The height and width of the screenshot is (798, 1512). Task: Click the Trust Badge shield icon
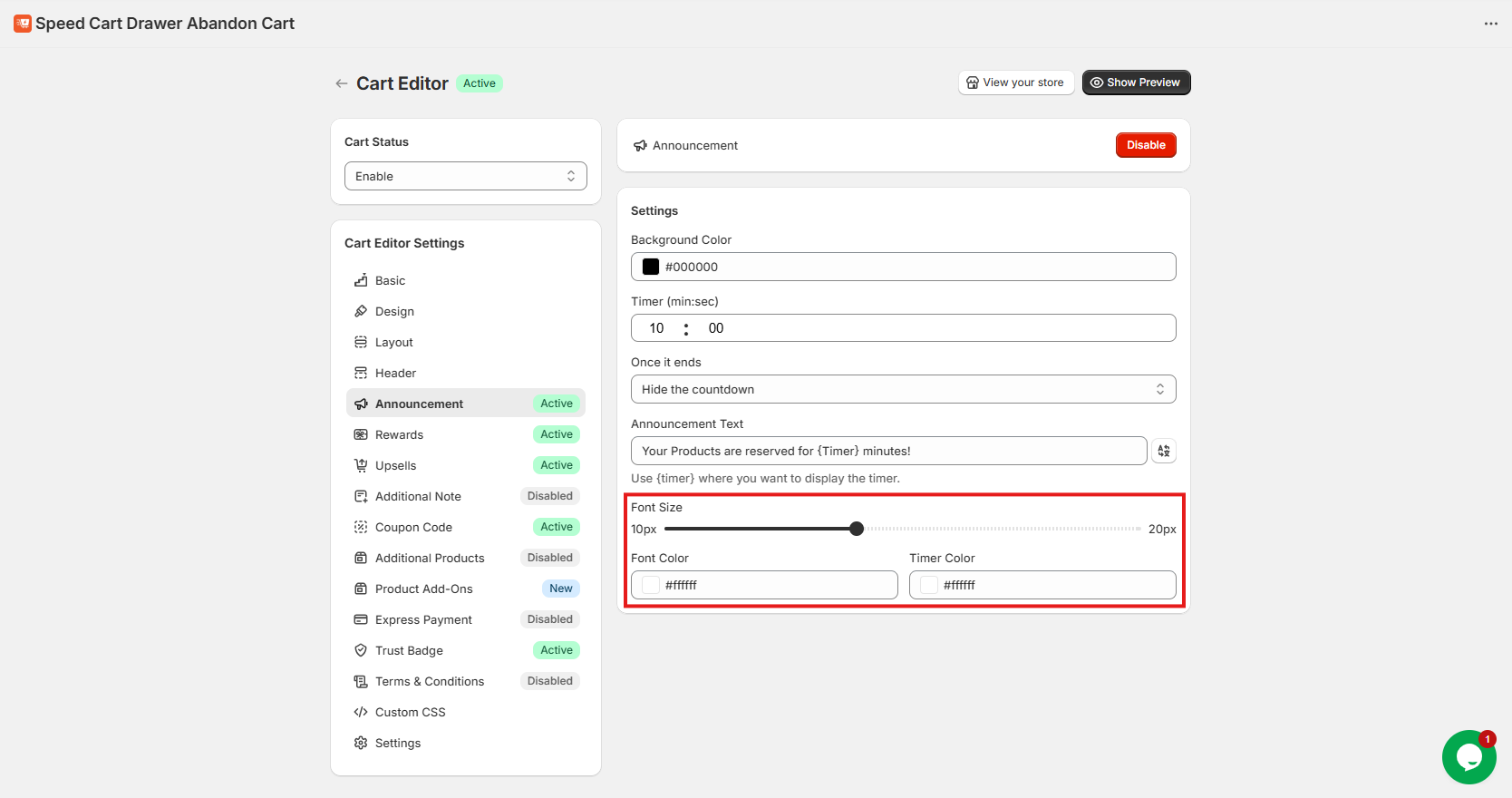tap(361, 650)
